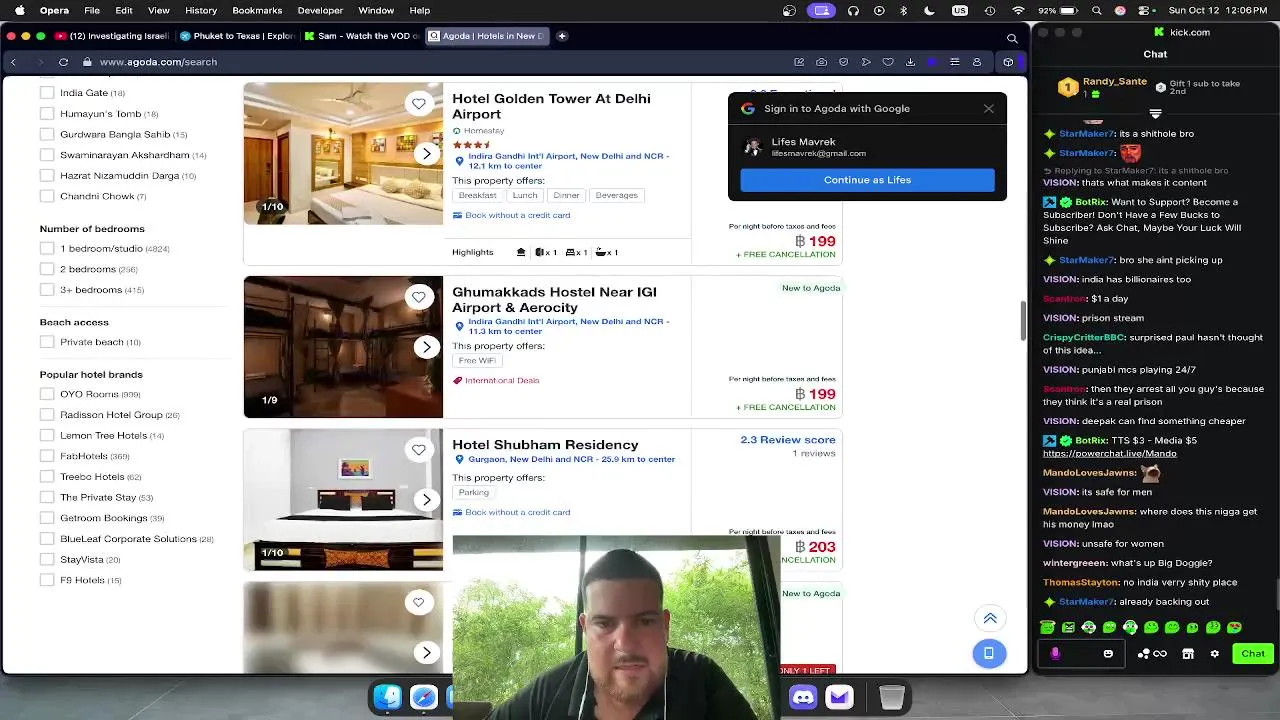Open Ghumakkads Hostel dorm photo thumbnail
The image size is (1280, 720).
(x=343, y=347)
